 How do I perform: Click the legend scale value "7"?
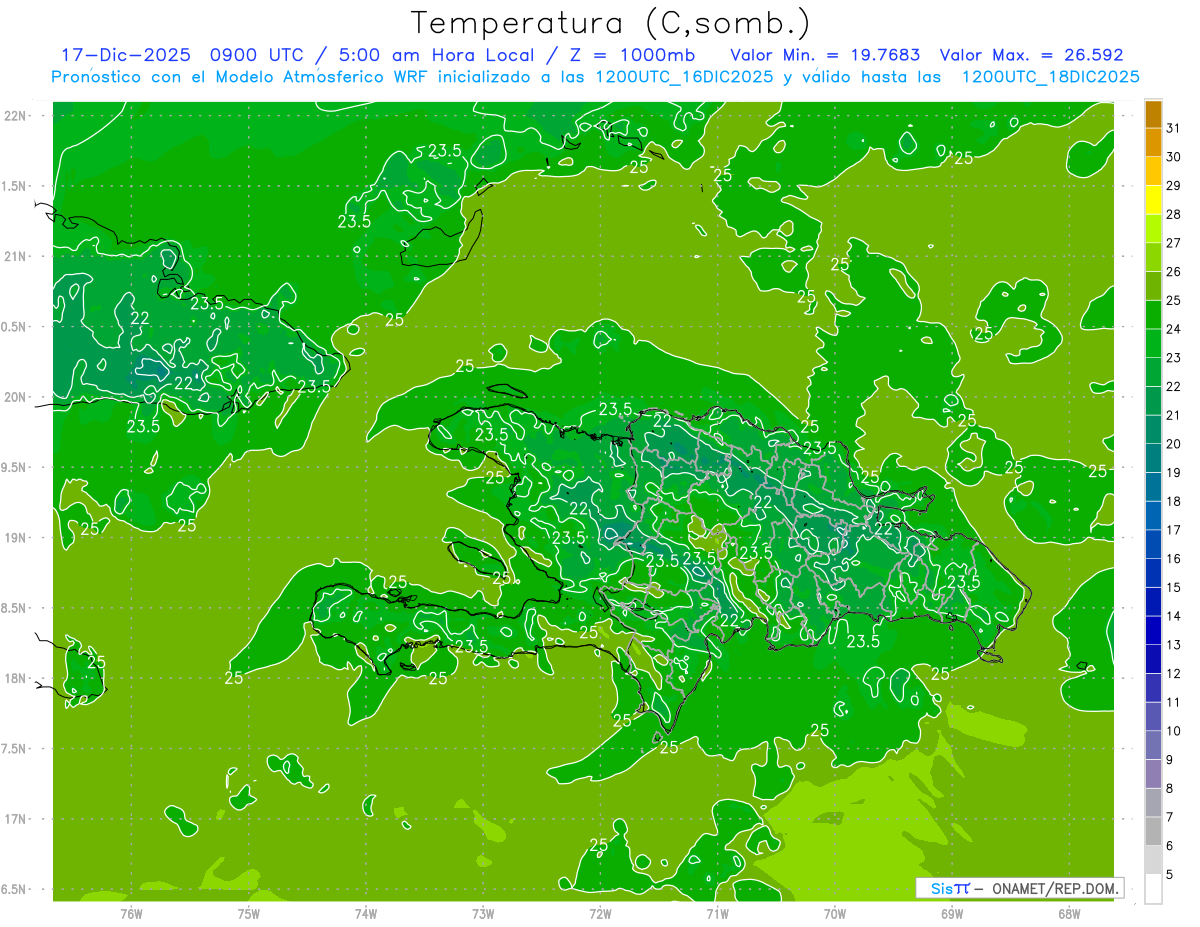click(x=1170, y=817)
